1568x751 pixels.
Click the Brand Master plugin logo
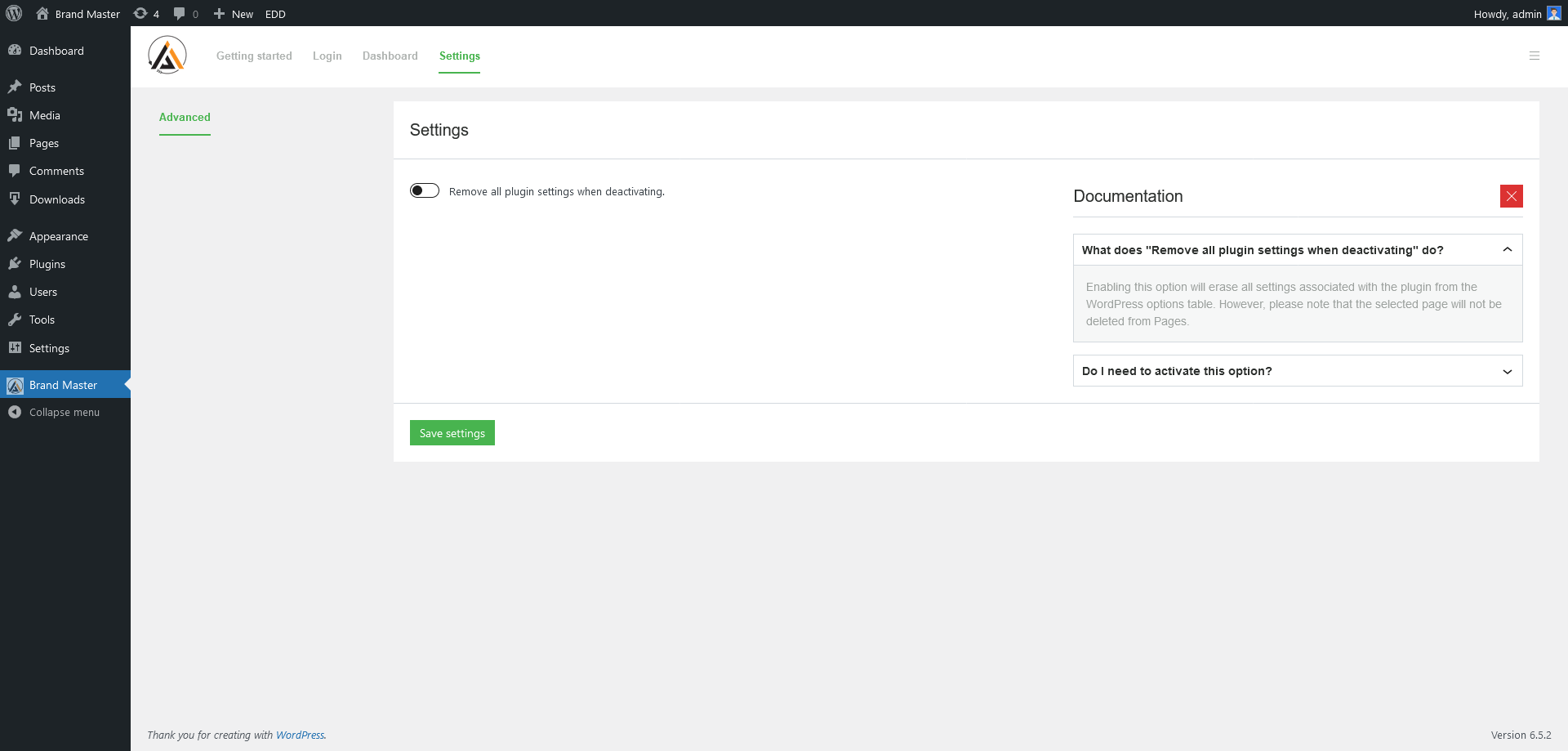click(167, 55)
